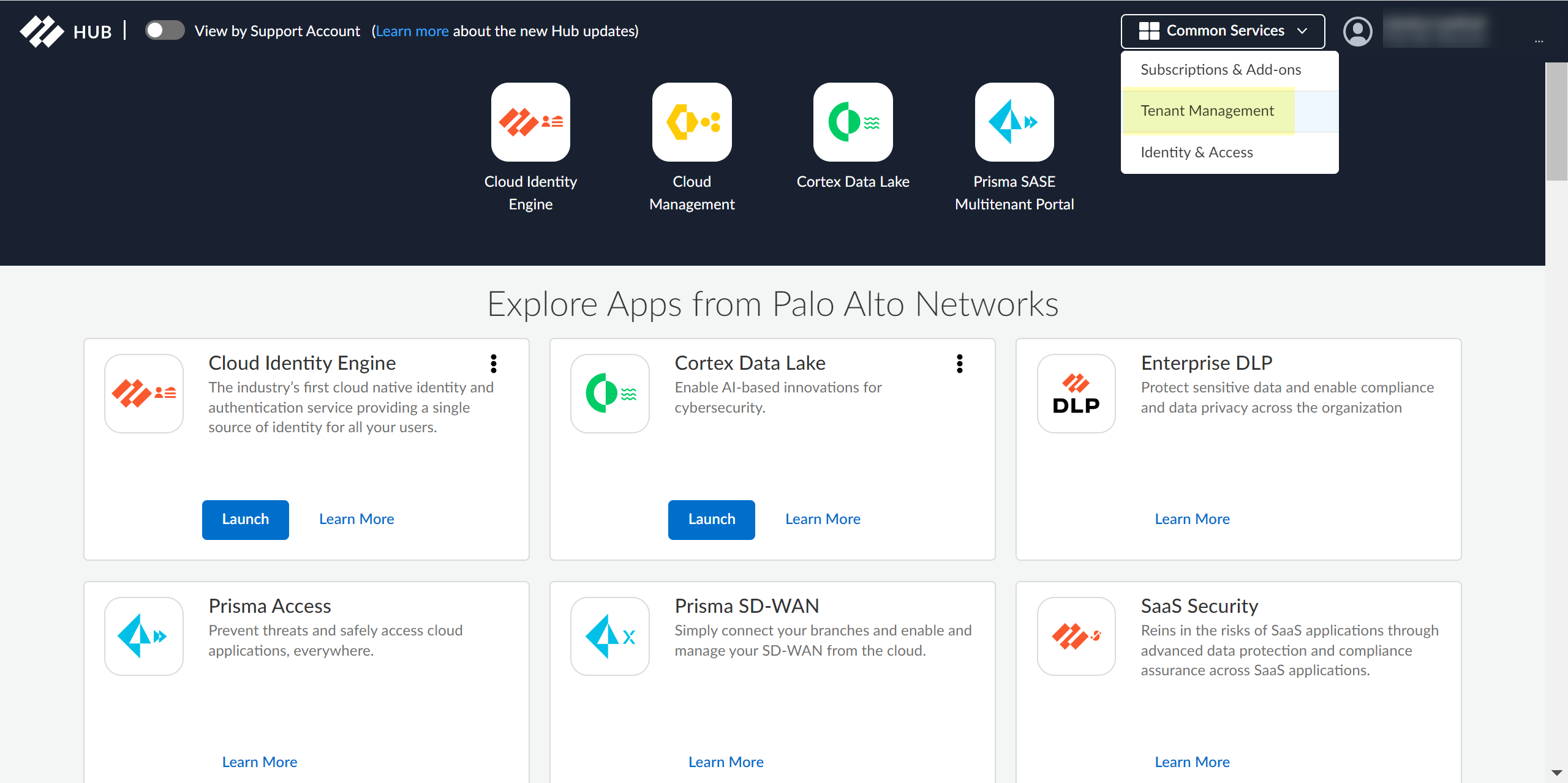
Task: Click the page vertical scrollbar thumb
Action: (1556, 122)
